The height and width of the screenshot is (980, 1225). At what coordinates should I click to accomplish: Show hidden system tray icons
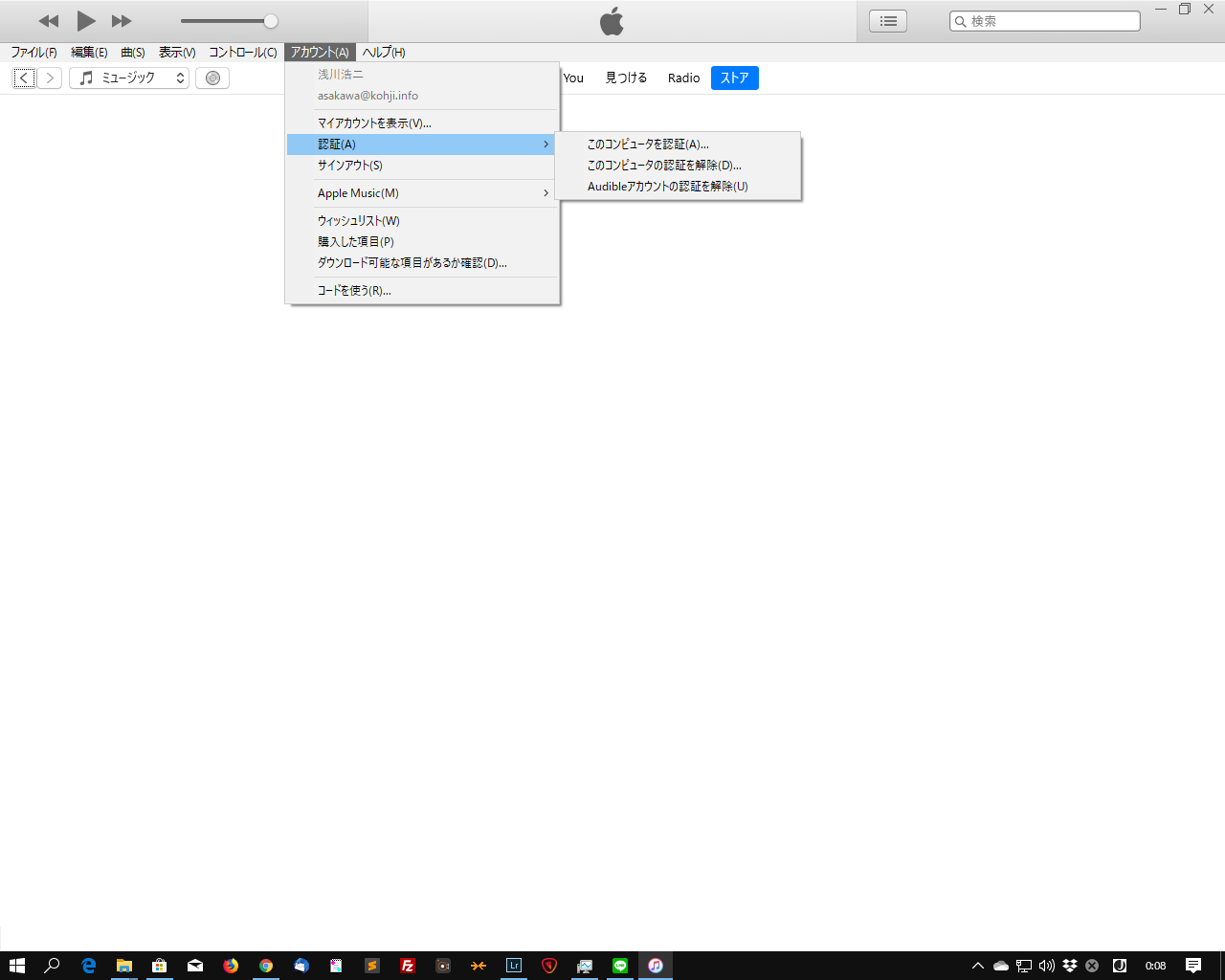point(977,966)
